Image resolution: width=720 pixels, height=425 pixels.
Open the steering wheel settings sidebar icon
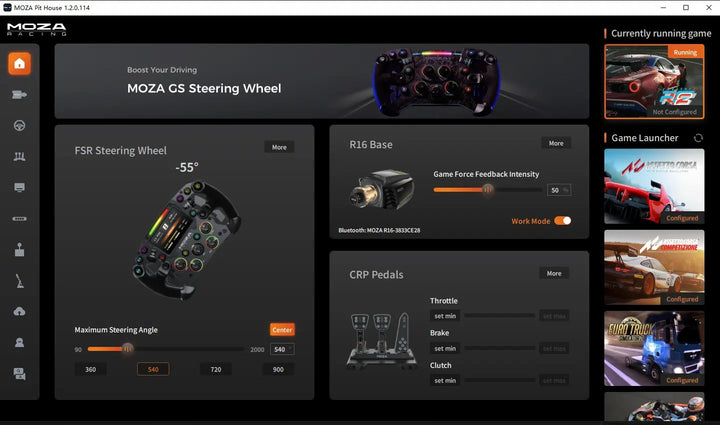pos(19,125)
